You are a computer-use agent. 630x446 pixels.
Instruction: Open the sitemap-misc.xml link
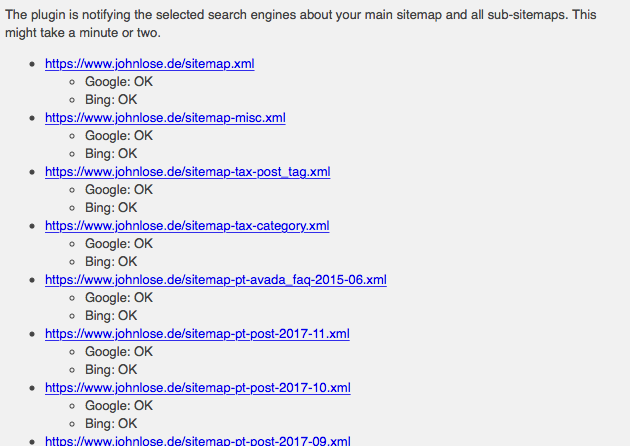click(165, 118)
